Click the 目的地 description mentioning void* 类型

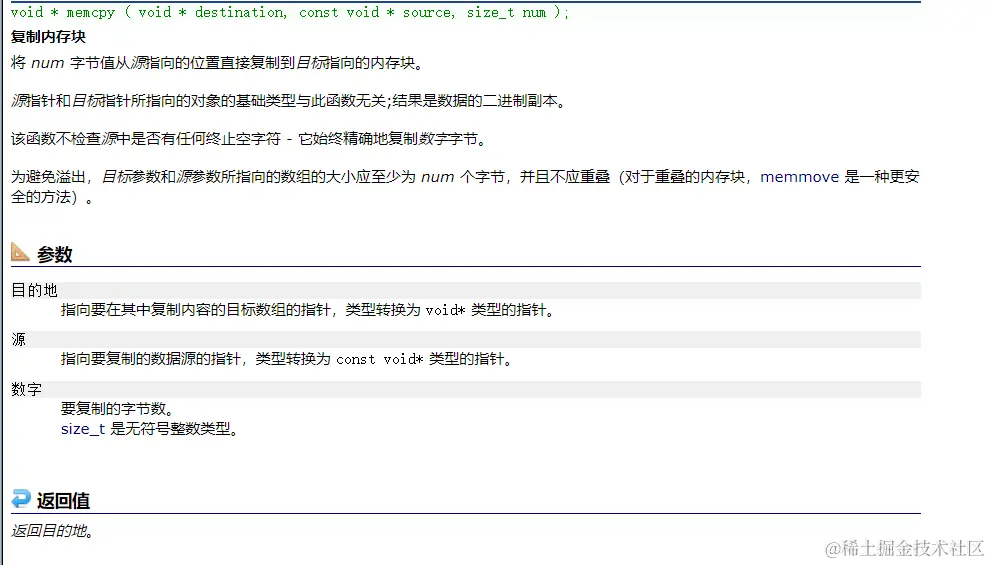point(307,310)
